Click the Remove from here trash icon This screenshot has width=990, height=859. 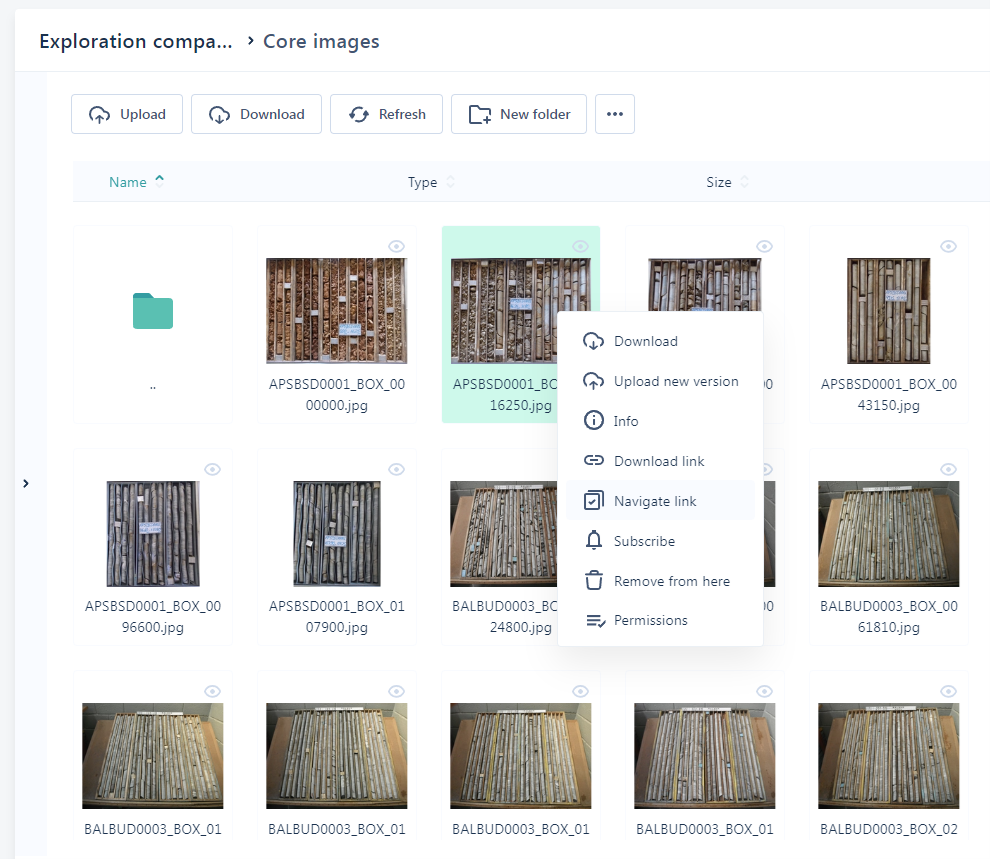tap(594, 581)
